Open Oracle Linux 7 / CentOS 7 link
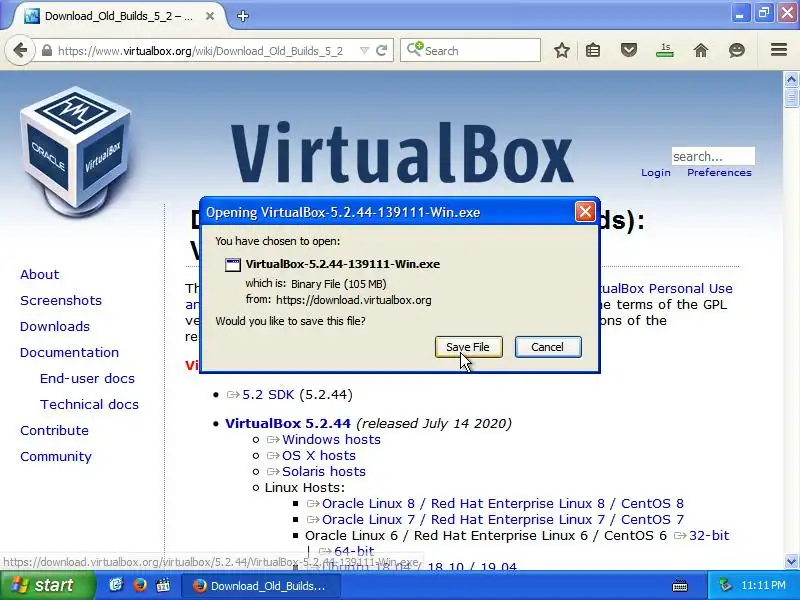Screen dimensions: 800x600 [x=503, y=519]
